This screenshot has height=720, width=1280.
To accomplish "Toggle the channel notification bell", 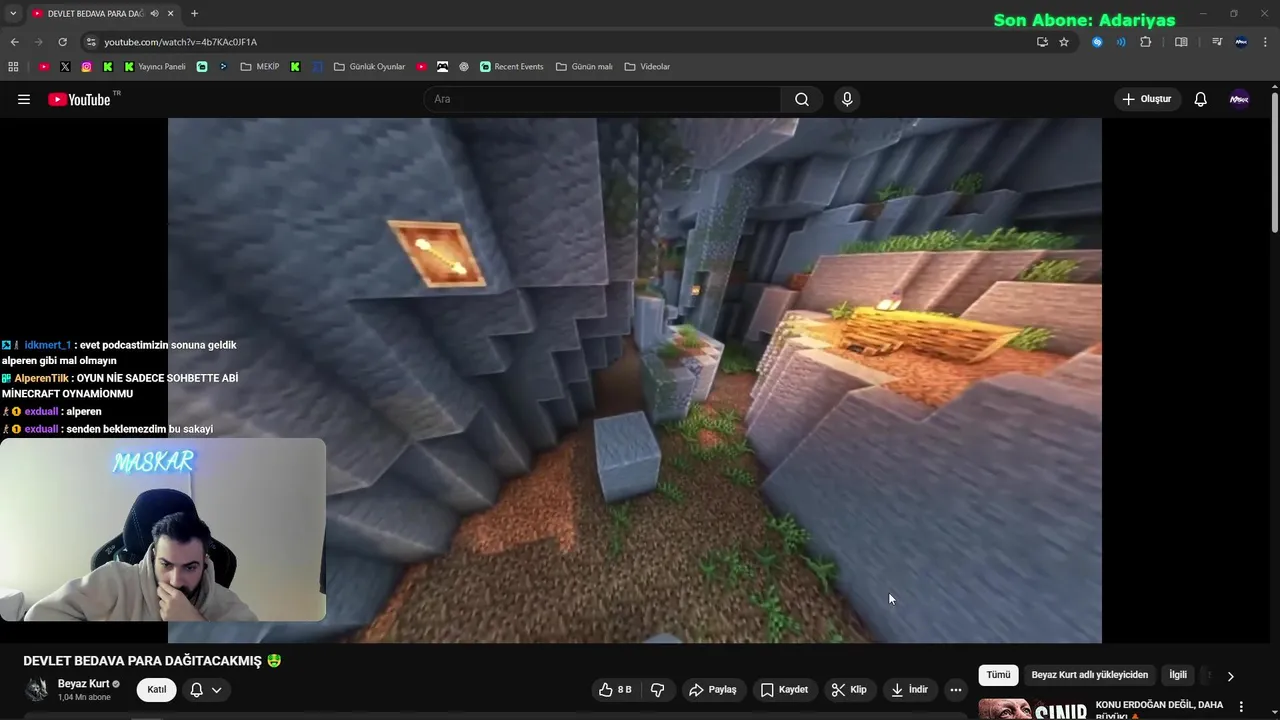I will pos(197,690).
